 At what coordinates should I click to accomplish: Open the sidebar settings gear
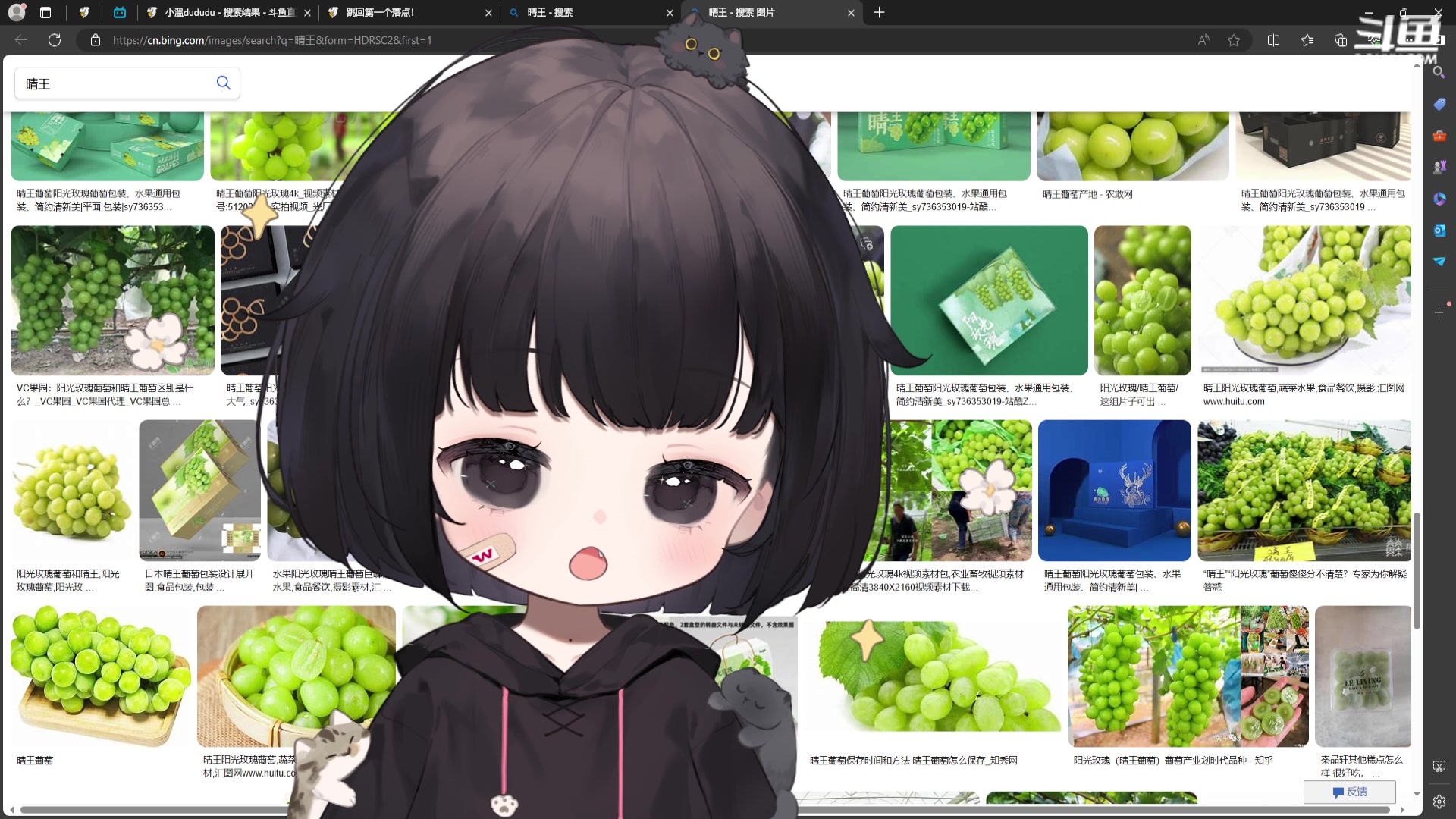click(x=1439, y=802)
